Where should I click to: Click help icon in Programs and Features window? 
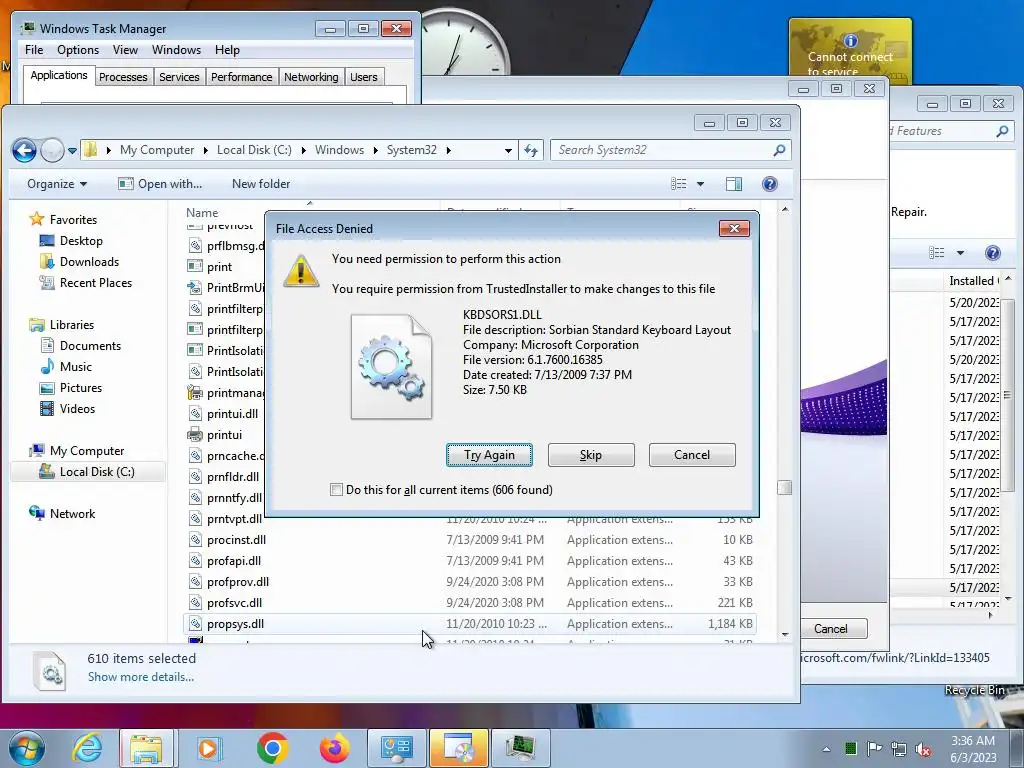992,253
